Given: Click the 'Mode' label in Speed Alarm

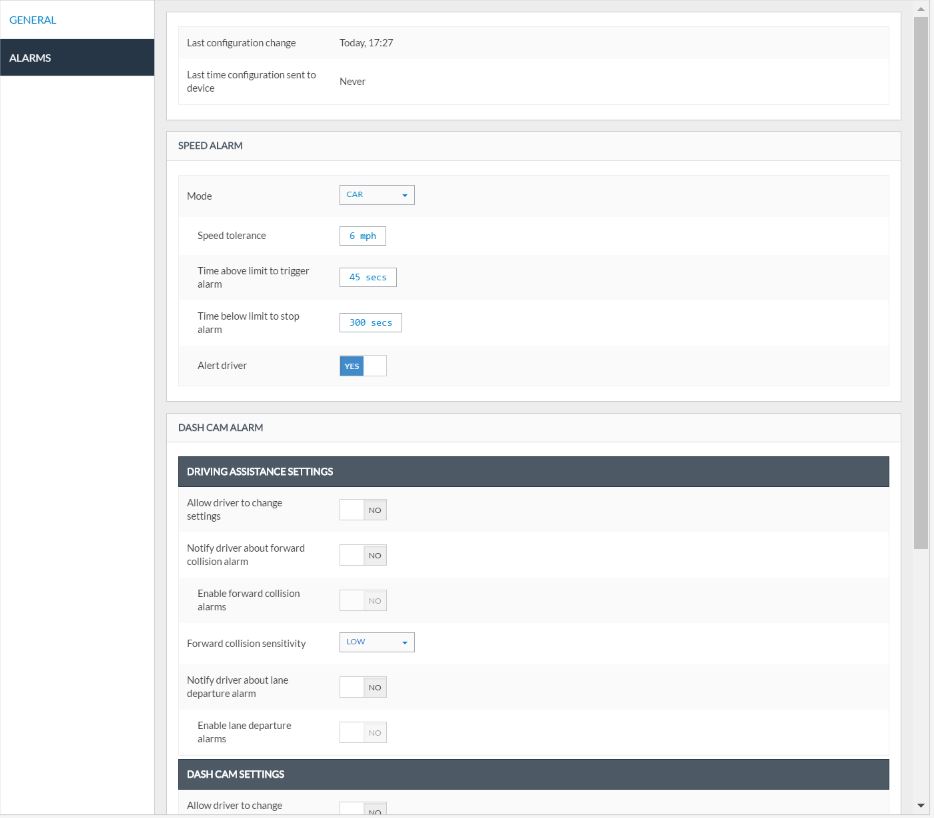Looking at the screenshot, I should pyautogui.click(x=200, y=196).
